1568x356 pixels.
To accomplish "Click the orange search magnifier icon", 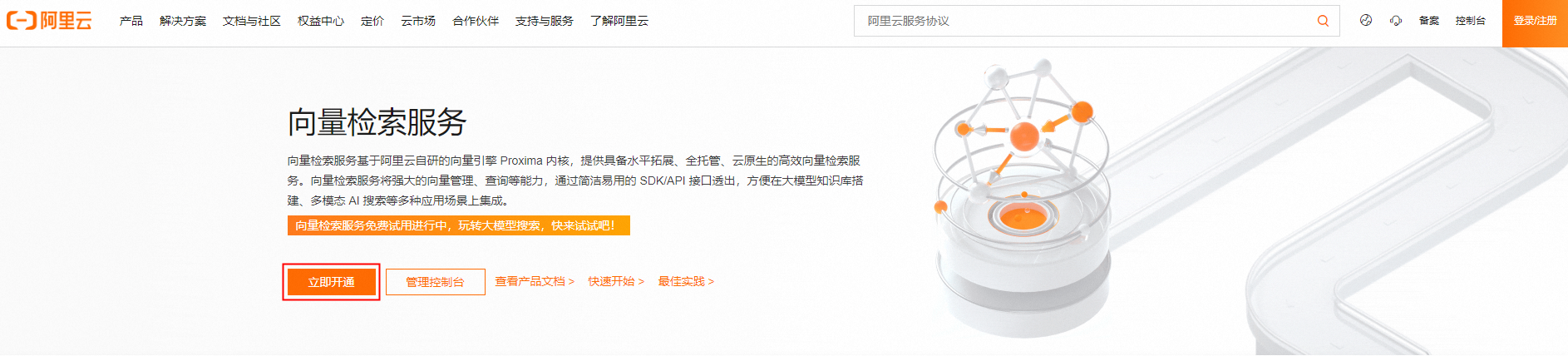I will pos(1323,21).
